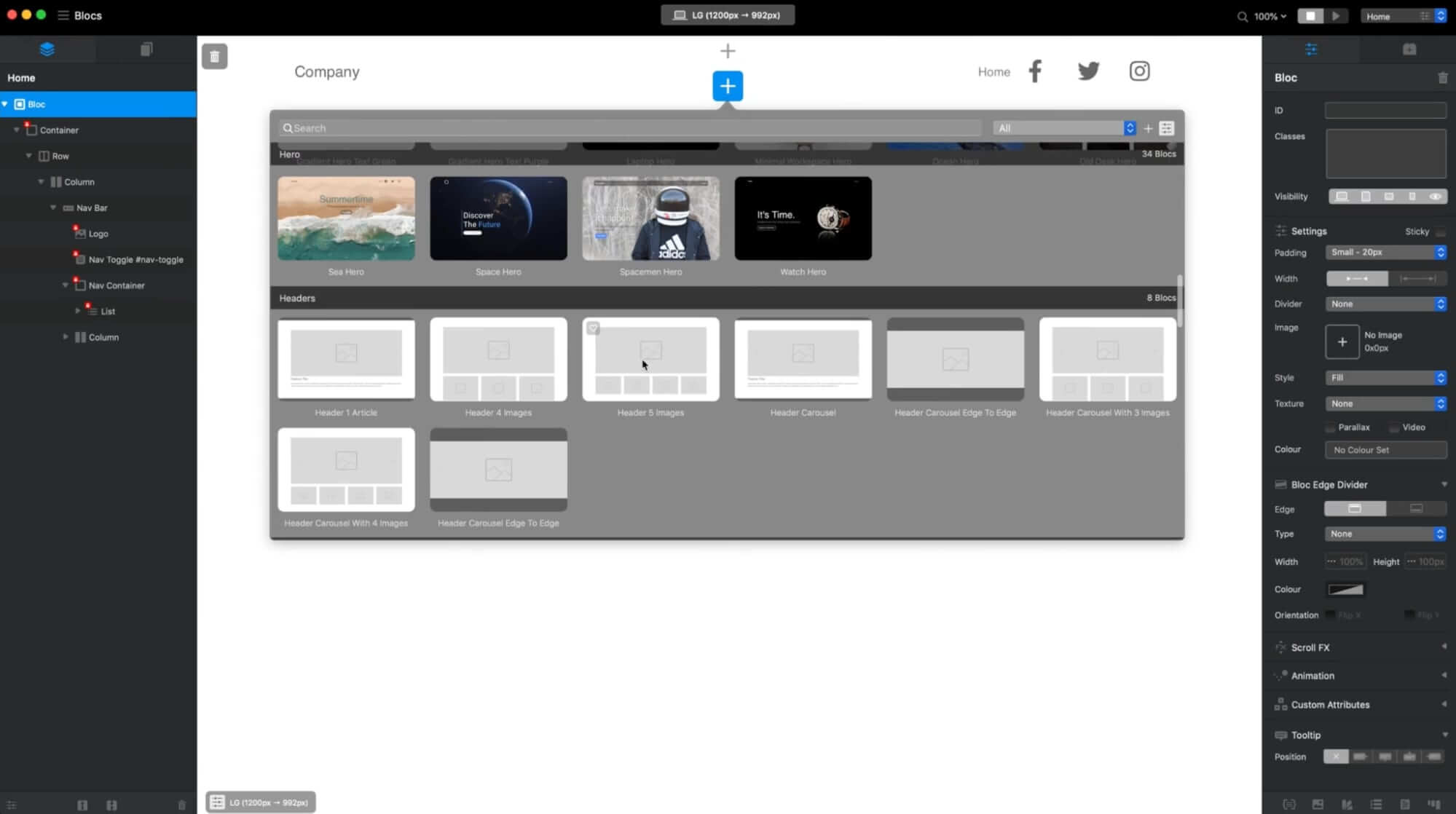The height and width of the screenshot is (814, 1456).
Task: Click the trash icon at layer panel bottom
Action: point(181,805)
